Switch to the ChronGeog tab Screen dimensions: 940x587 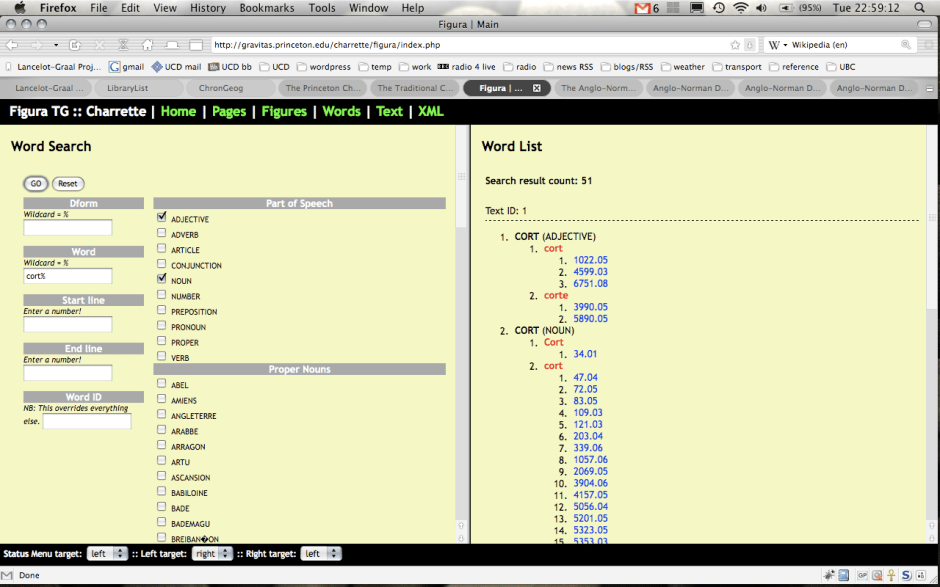click(220, 88)
